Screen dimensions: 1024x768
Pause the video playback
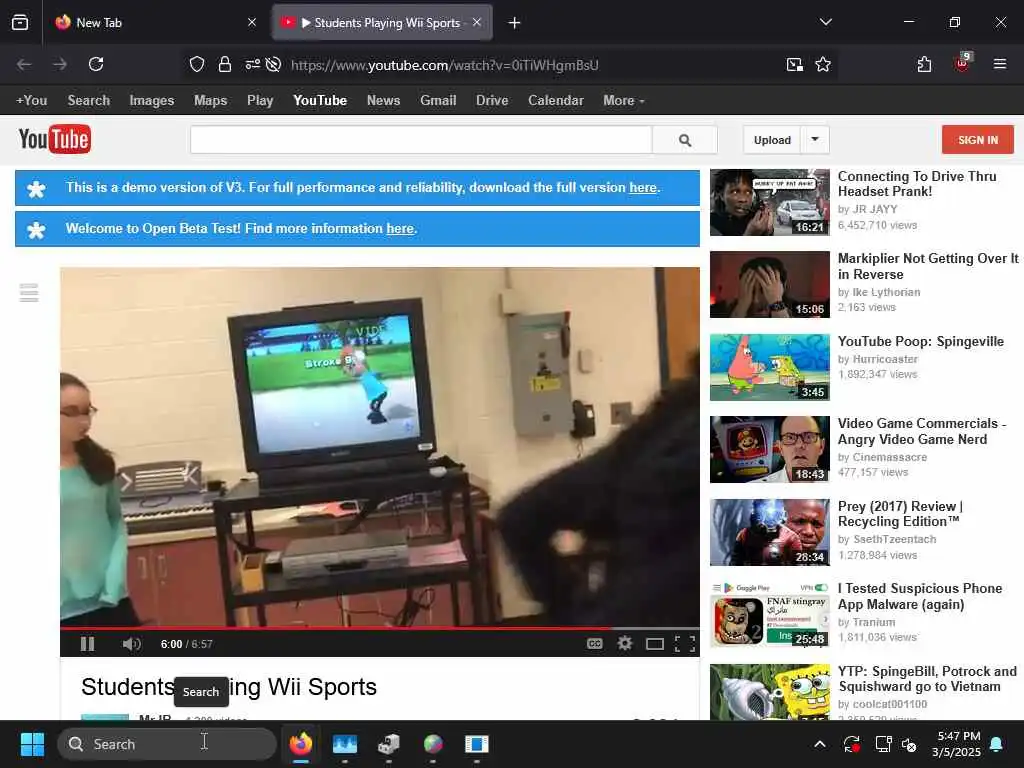point(87,644)
